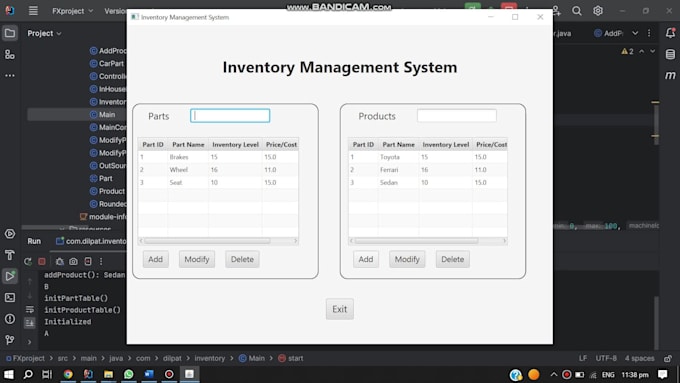Click the Windows Start button

(8, 374)
